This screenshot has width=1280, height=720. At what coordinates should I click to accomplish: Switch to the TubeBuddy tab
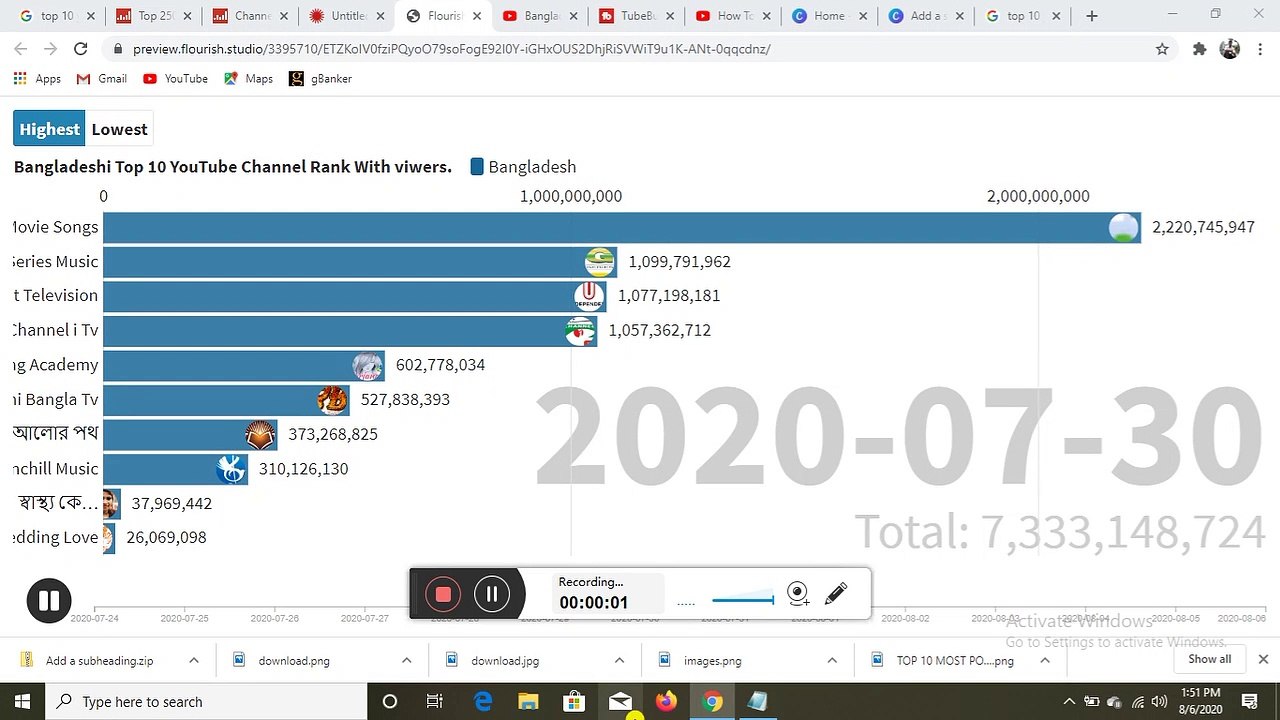(636, 16)
